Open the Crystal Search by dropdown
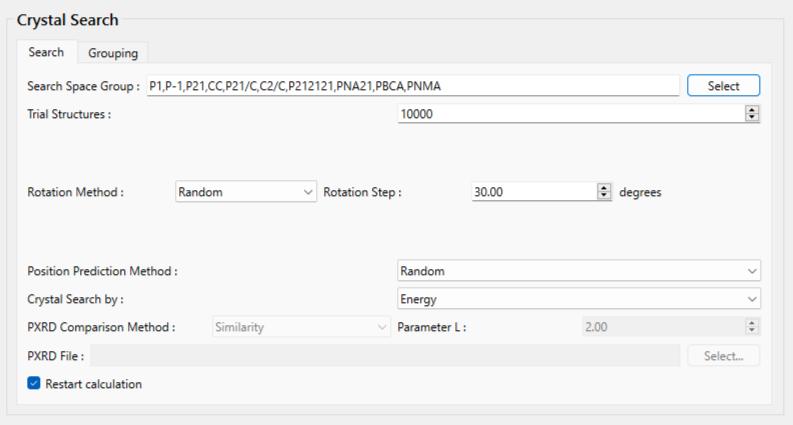Image resolution: width=793 pixels, height=425 pixels. pyautogui.click(x=579, y=299)
